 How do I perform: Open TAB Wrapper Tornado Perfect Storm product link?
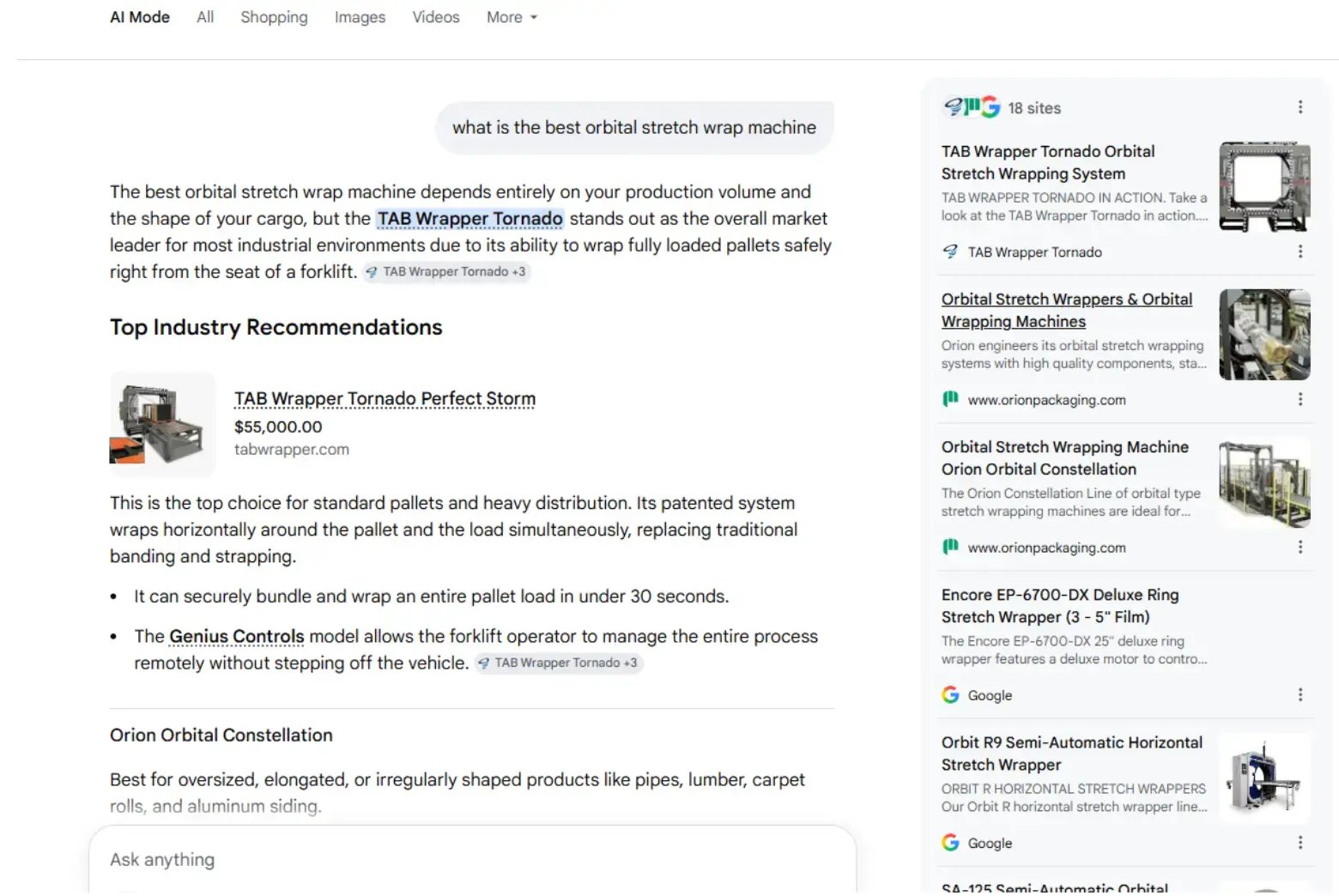tap(385, 399)
